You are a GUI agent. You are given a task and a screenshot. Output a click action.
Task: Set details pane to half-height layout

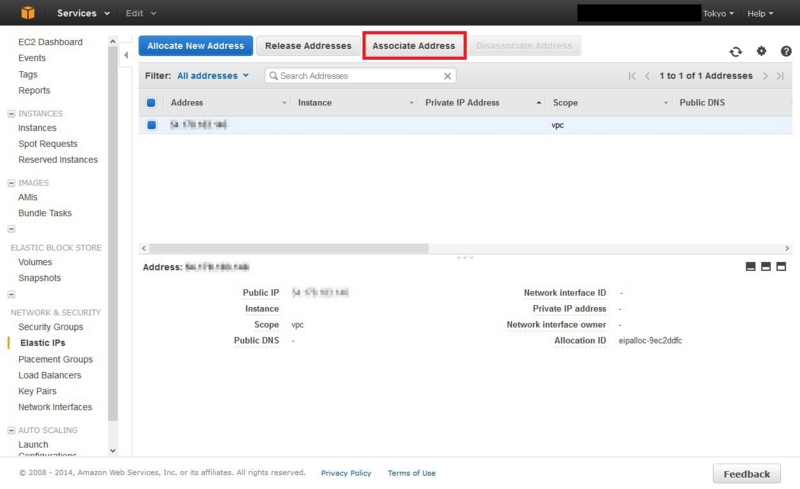click(x=766, y=266)
